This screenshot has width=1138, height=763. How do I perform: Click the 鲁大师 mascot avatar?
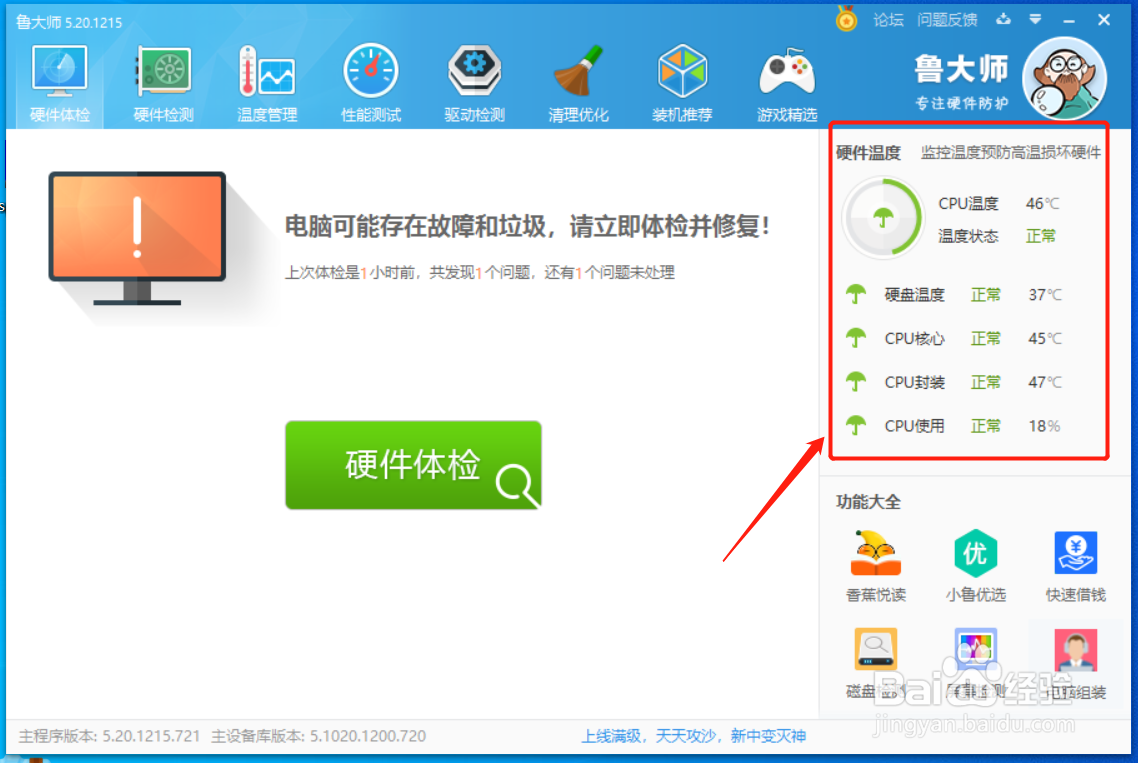(1064, 78)
